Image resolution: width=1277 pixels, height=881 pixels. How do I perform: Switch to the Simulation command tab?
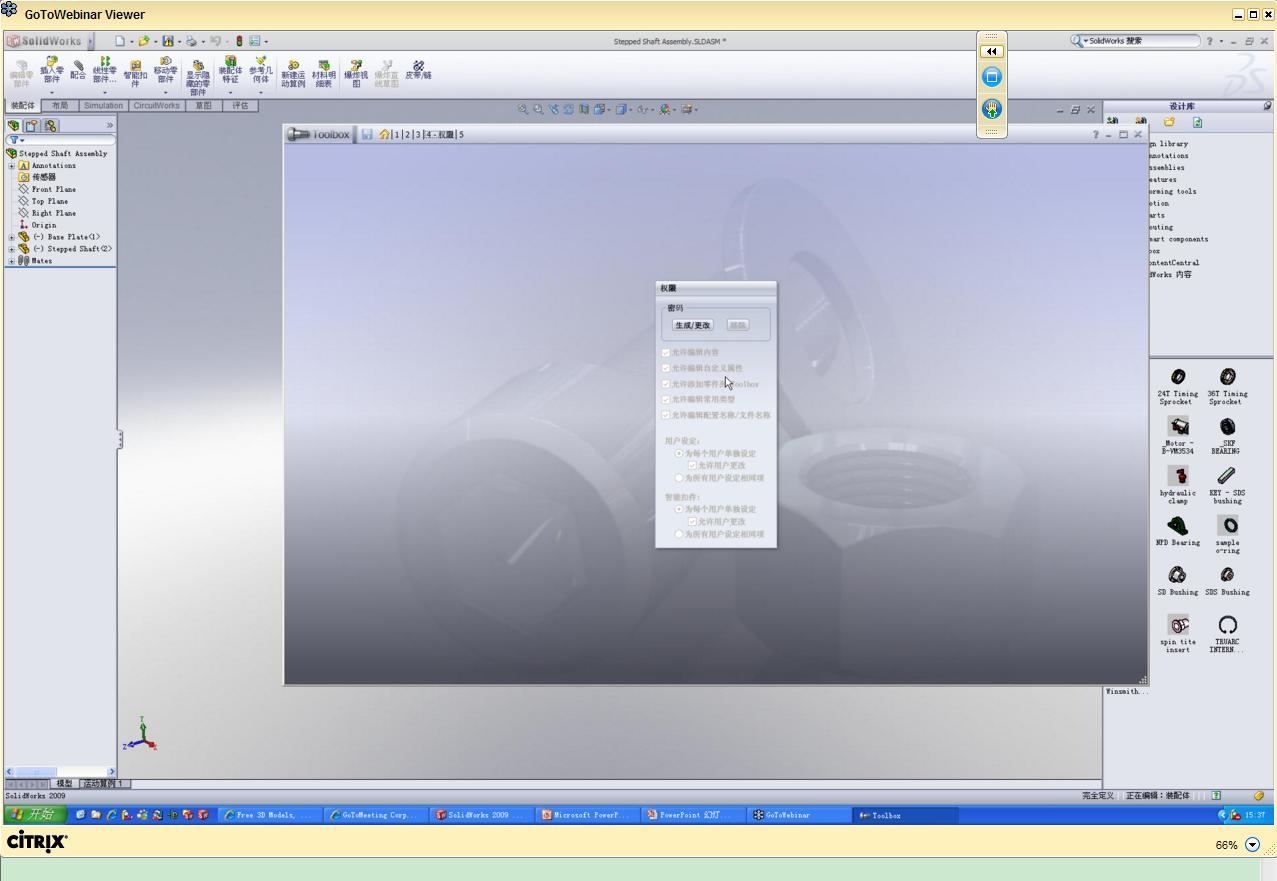pos(103,105)
